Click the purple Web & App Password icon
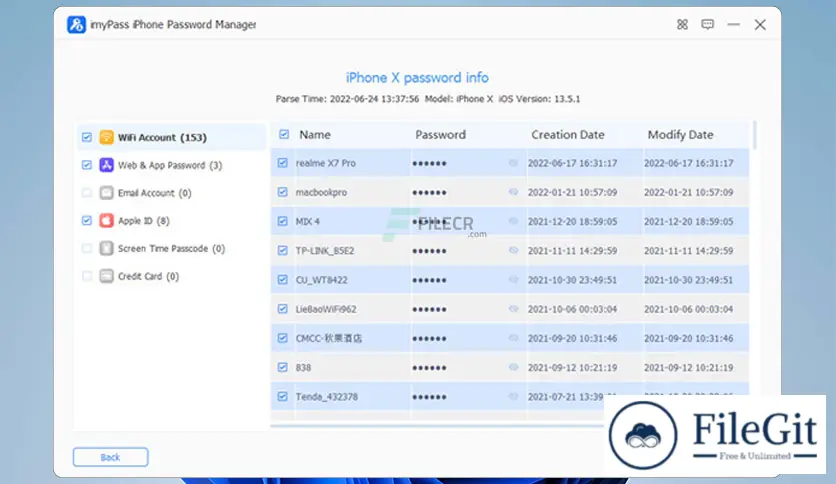The image size is (836, 484). click(107, 165)
